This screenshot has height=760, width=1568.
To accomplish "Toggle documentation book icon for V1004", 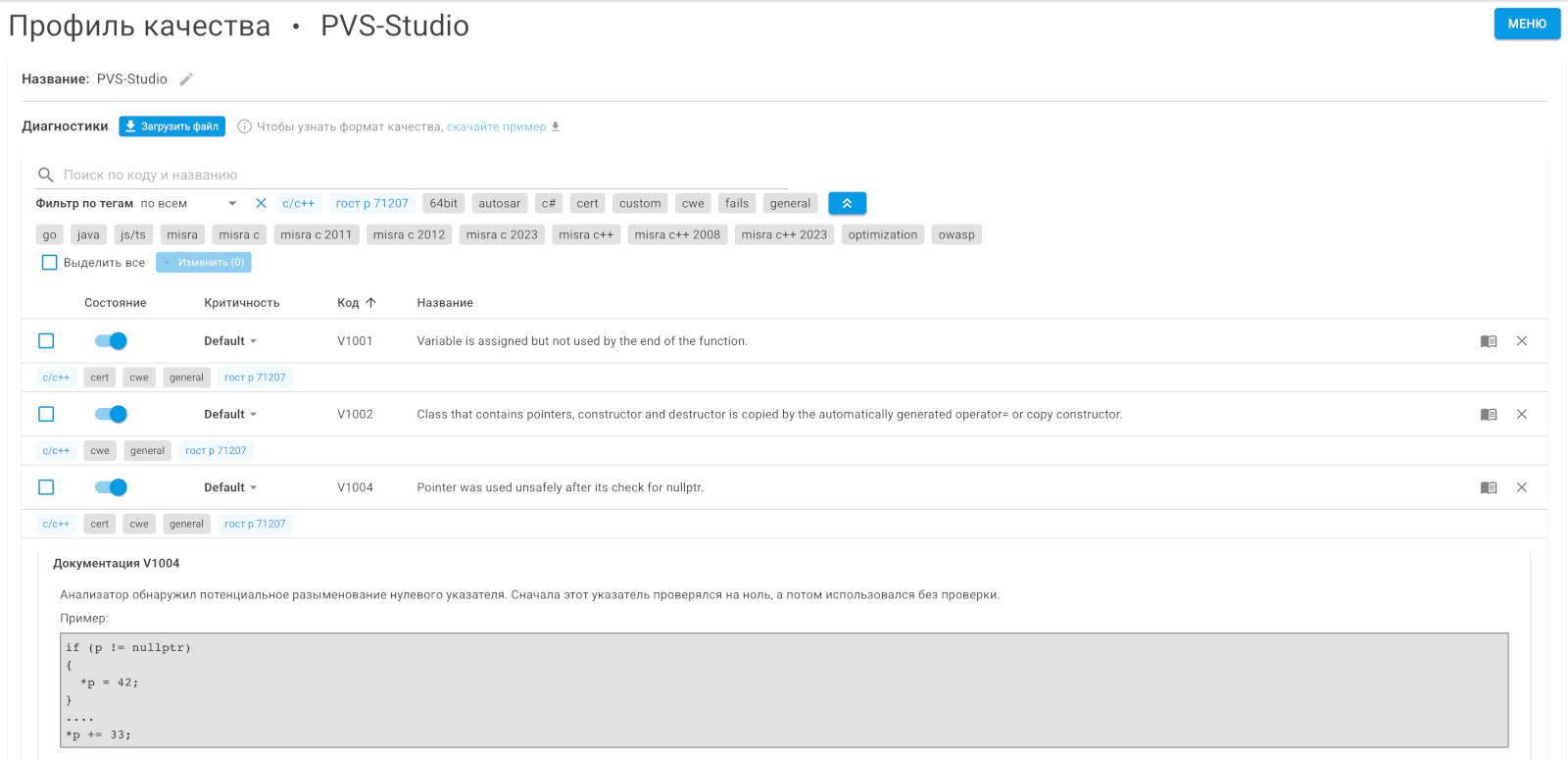I will 1489,487.
